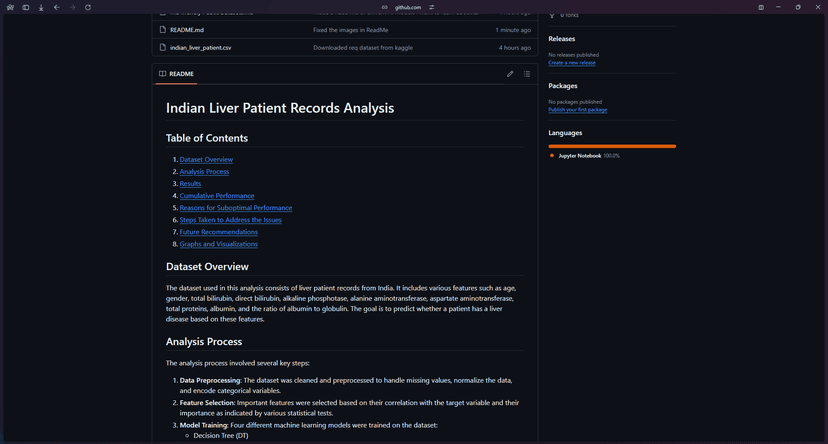The width and height of the screenshot is (828, 444).
Task: Jump to Dataset Overview in contents
Action: point(206,160)
